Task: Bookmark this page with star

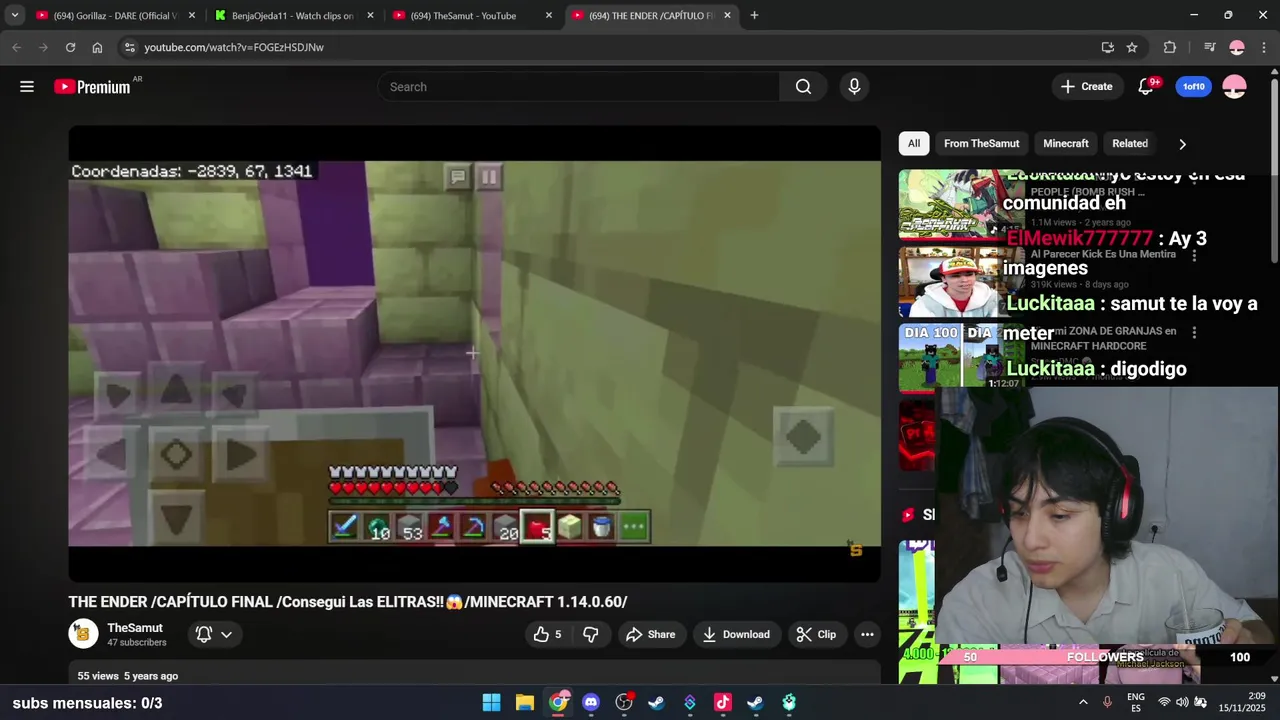Action: point(1132,47)
